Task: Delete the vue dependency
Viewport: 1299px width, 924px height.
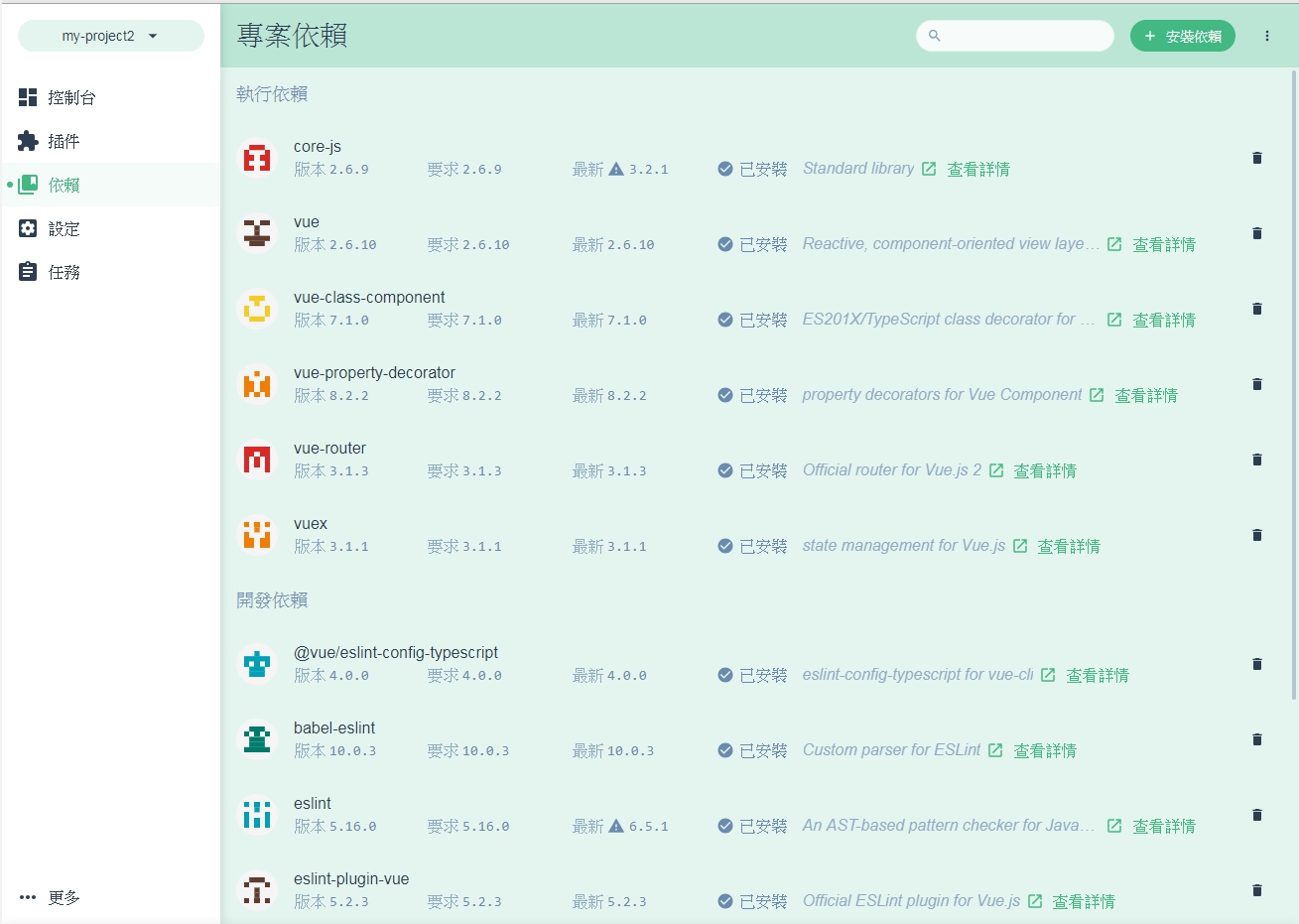Action: click(1257, 233)
